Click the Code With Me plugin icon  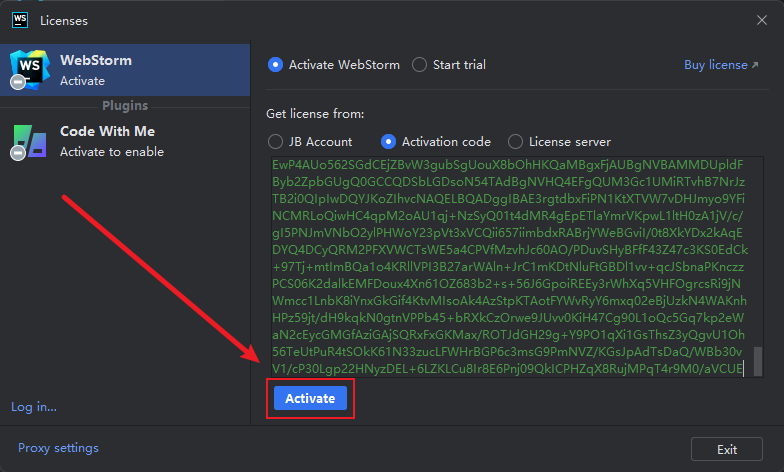pos(29,142)
